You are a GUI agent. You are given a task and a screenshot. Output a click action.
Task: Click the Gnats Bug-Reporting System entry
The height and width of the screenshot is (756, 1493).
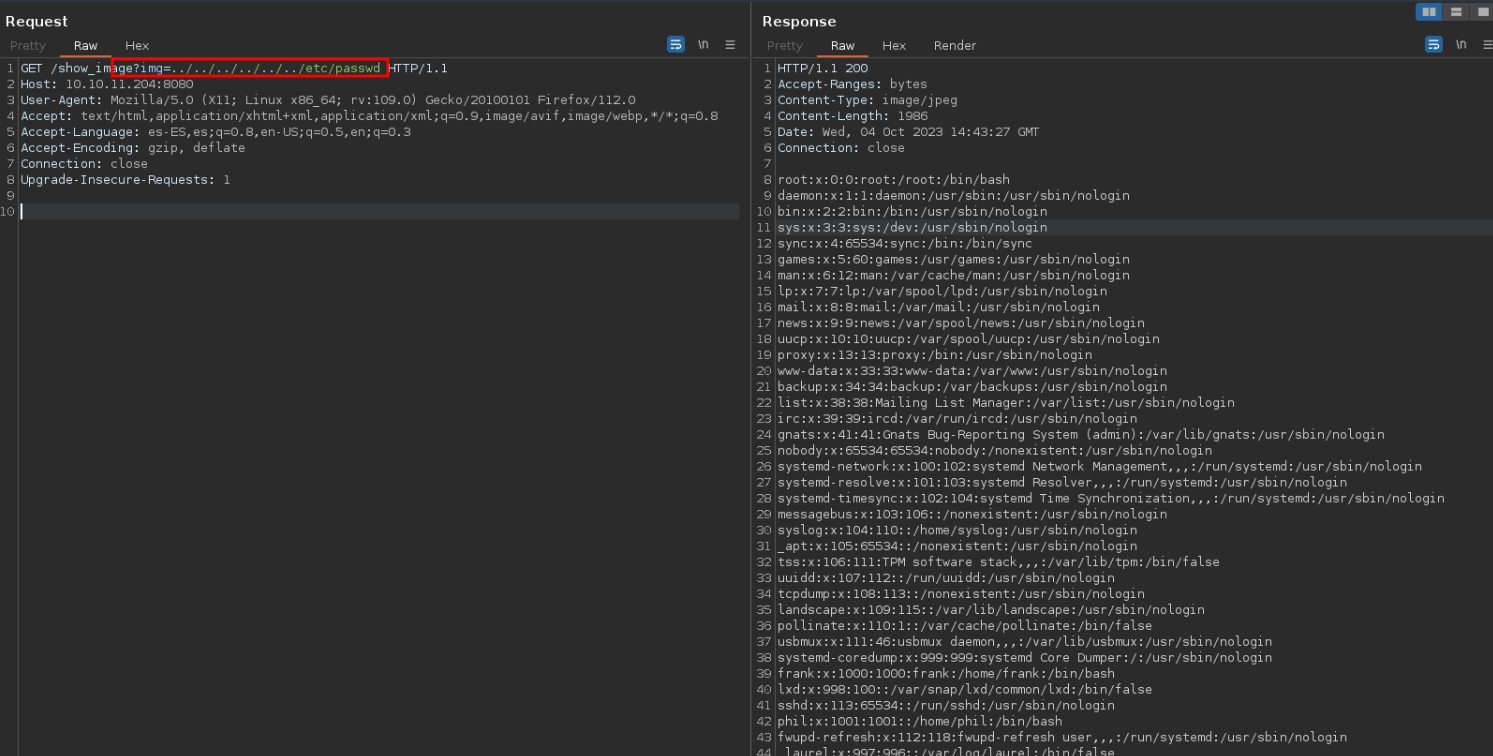1081,436
